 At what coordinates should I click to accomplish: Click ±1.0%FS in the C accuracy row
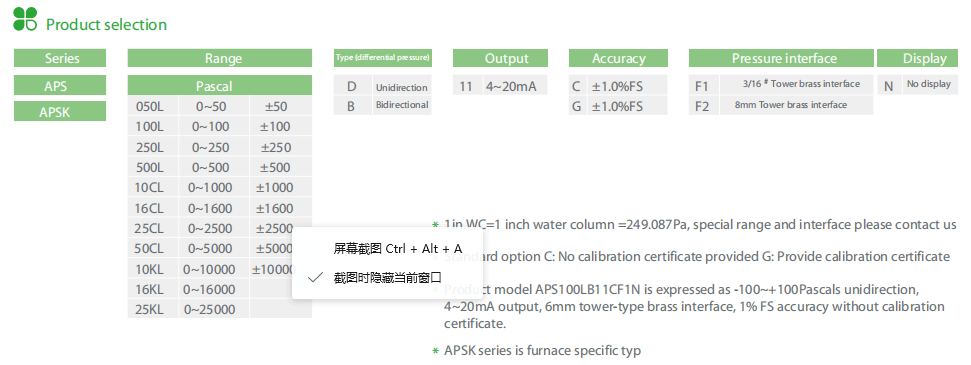[617, 86]
